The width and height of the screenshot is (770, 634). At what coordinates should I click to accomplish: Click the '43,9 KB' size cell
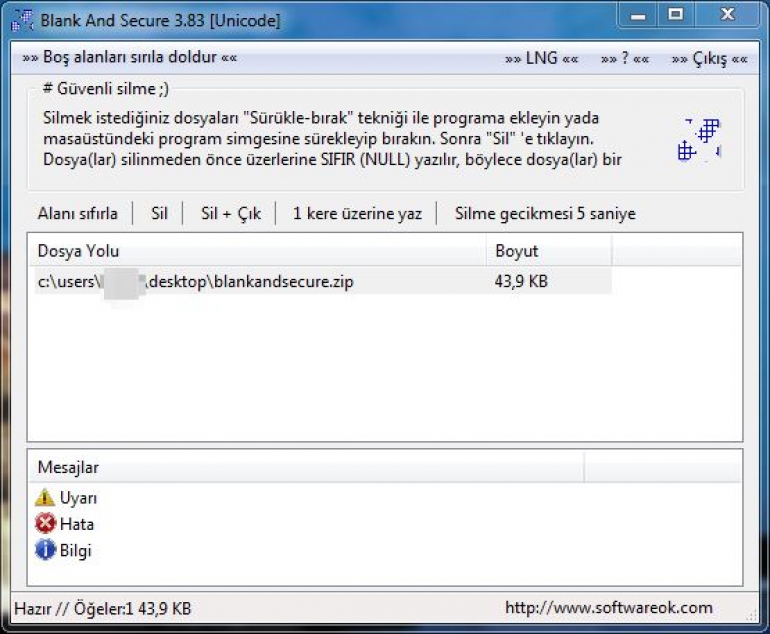pyautogui.click(x=521, y=281)
